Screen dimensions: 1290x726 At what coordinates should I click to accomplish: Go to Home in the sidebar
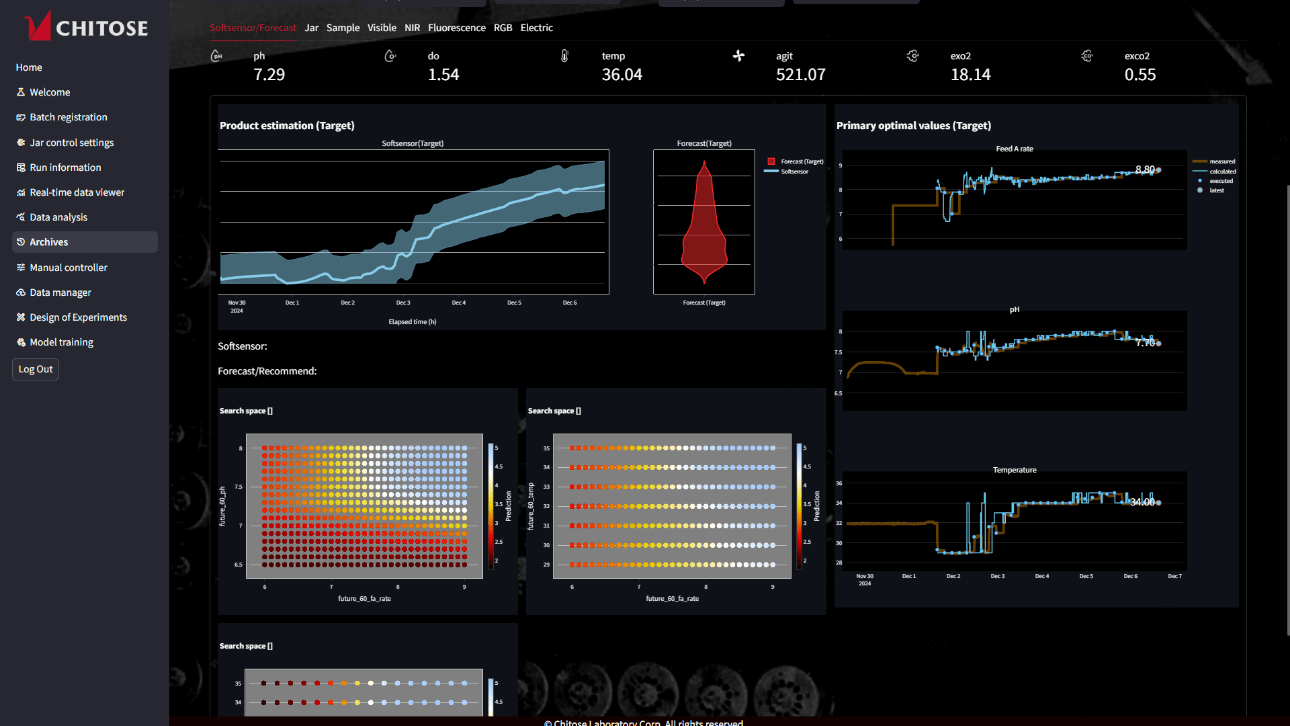tap(29, 67)
